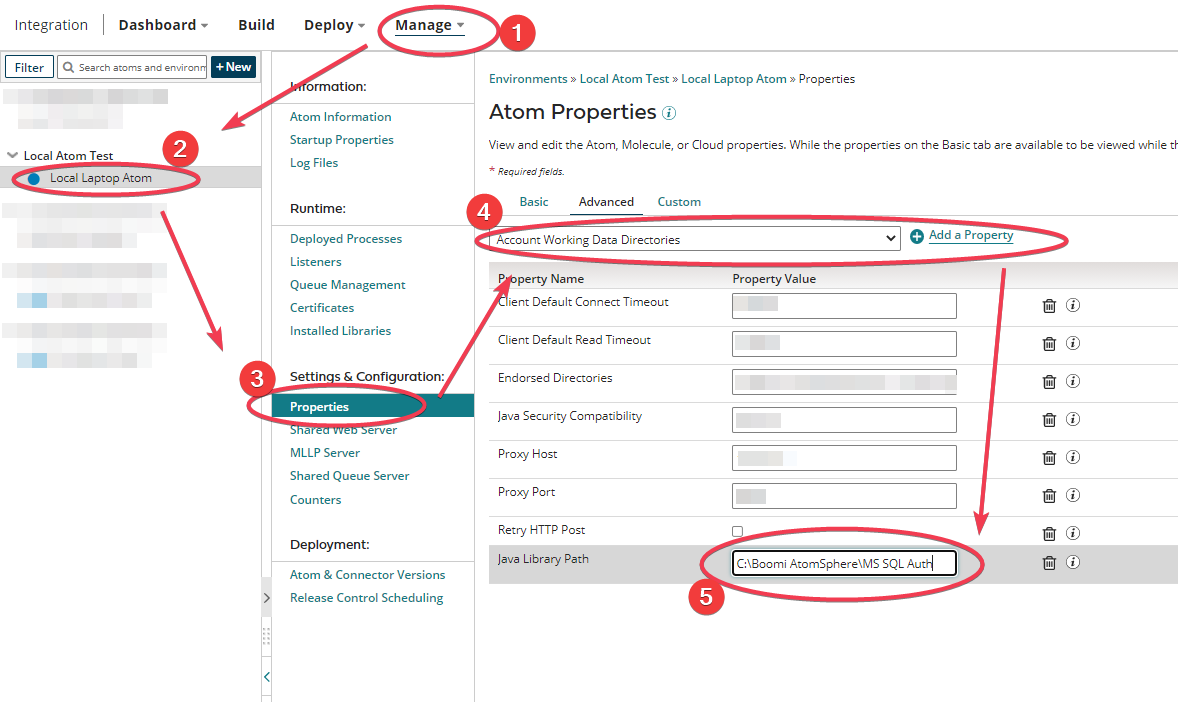Collapse the sidebar using the bottom-left chevron
The width and height of the screenshot is (1178, 702).
pyautogui.click(x=265, y=676)
